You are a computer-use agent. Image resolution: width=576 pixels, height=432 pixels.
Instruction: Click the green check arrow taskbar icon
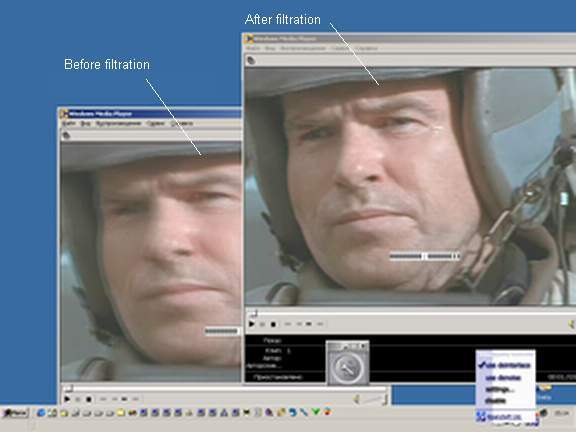click(x=316, y=412)
